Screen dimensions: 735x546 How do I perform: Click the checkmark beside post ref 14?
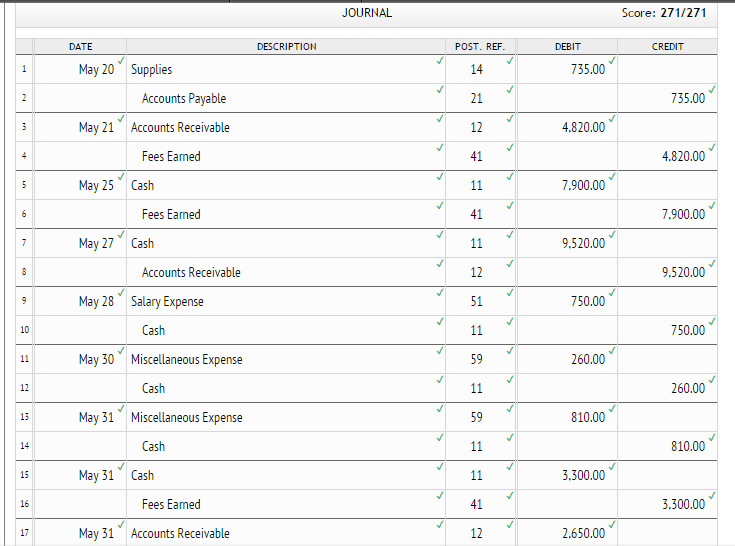(510, 62)
